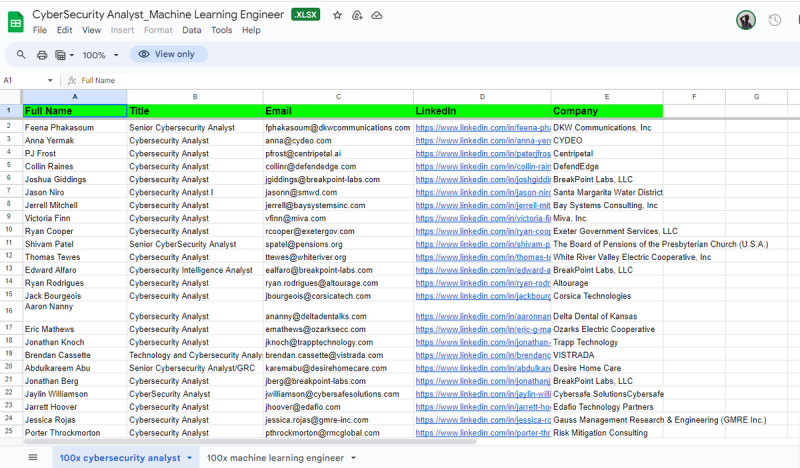Select column A header
This screenshot has width=800, height=468.
click(75, 96)
